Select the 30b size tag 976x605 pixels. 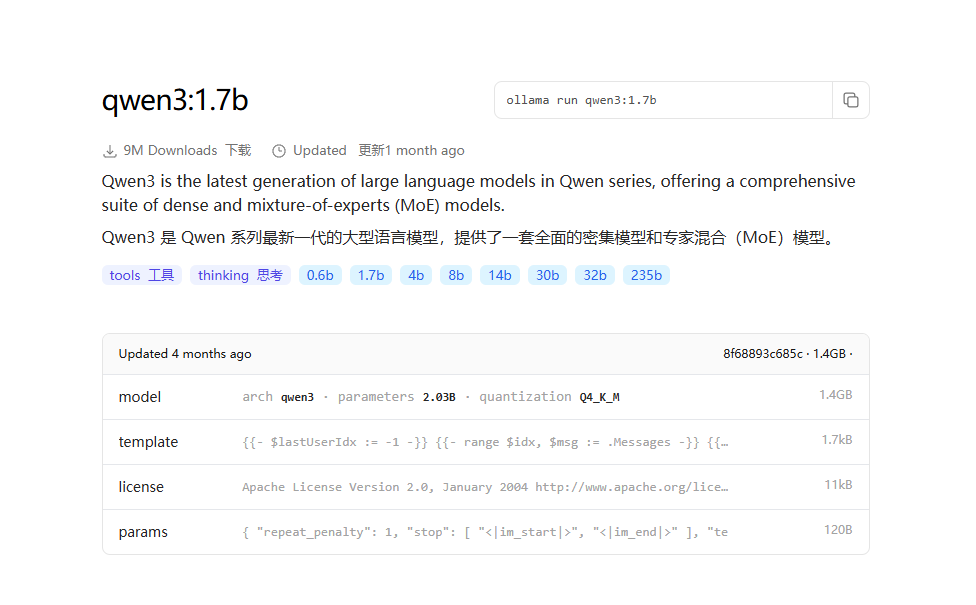coord(548,275)
